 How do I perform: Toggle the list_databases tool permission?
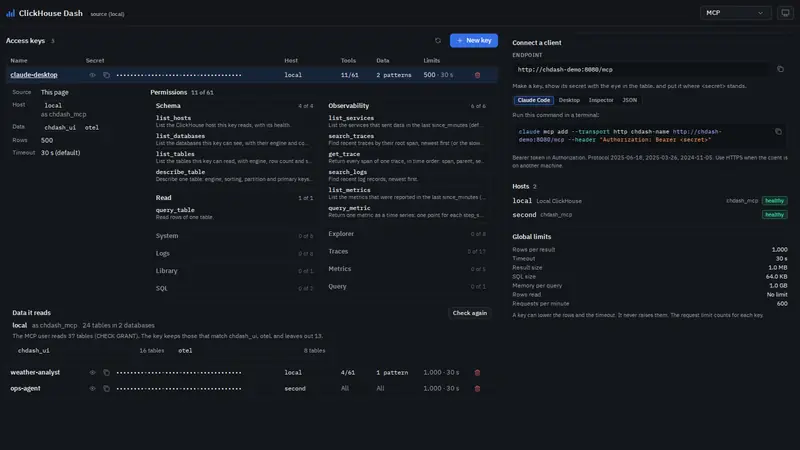[234, 139]
